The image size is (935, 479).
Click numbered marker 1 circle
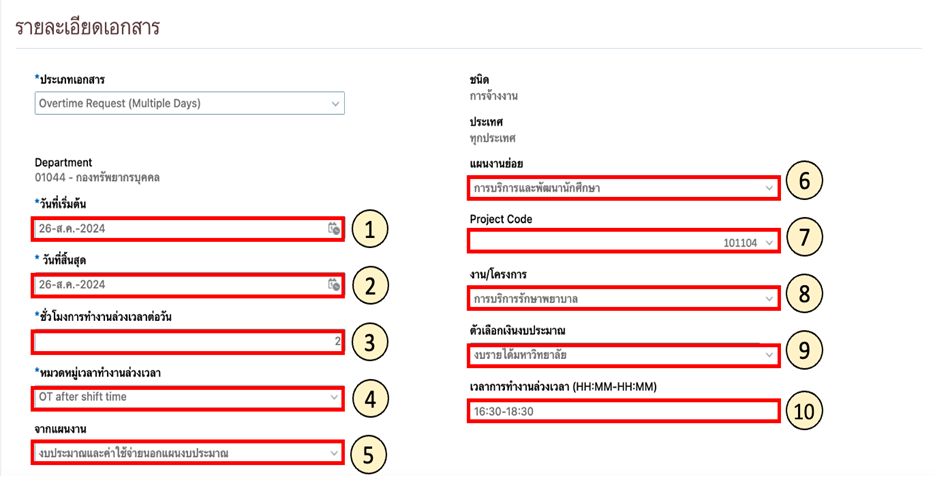369,231
